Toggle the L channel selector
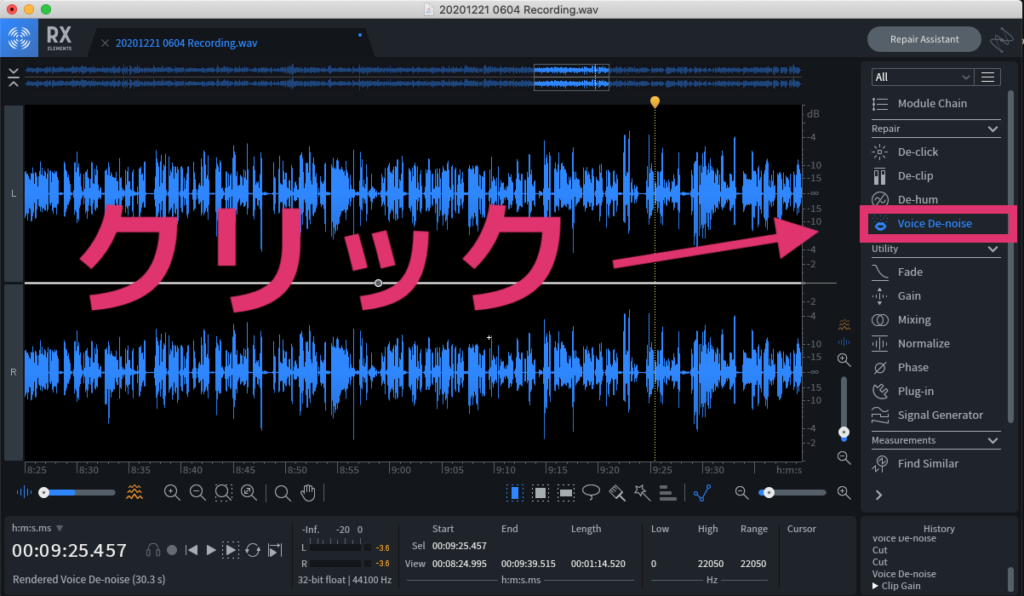The height and width of the screenshot is (596, 1024). coord(13,194)
